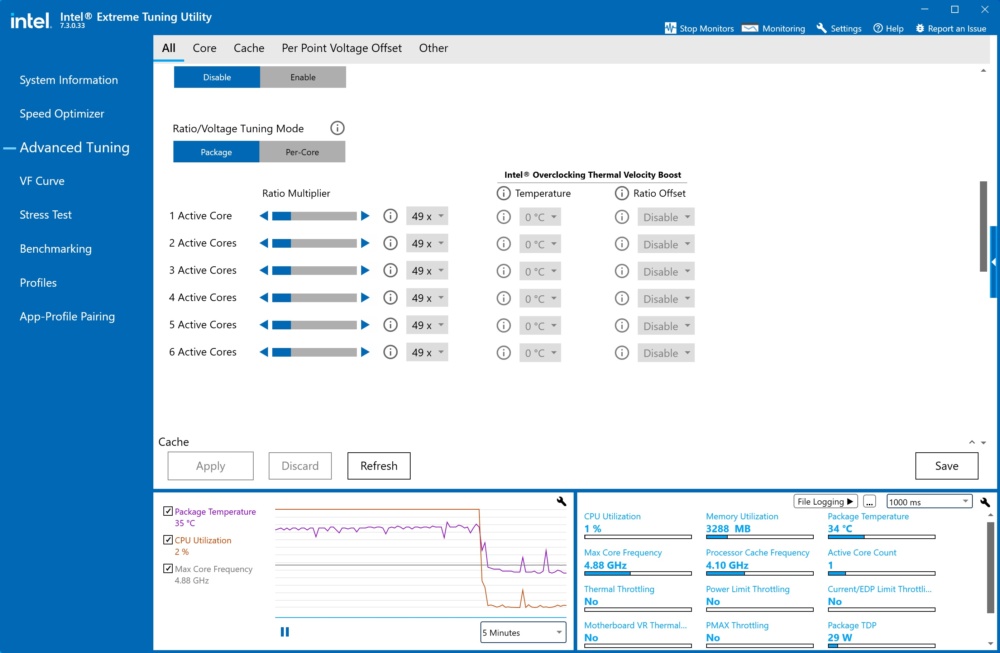Switch to the Per Point Voltage Offset tab
1000x653 pixels.
[x=342, y=48]
